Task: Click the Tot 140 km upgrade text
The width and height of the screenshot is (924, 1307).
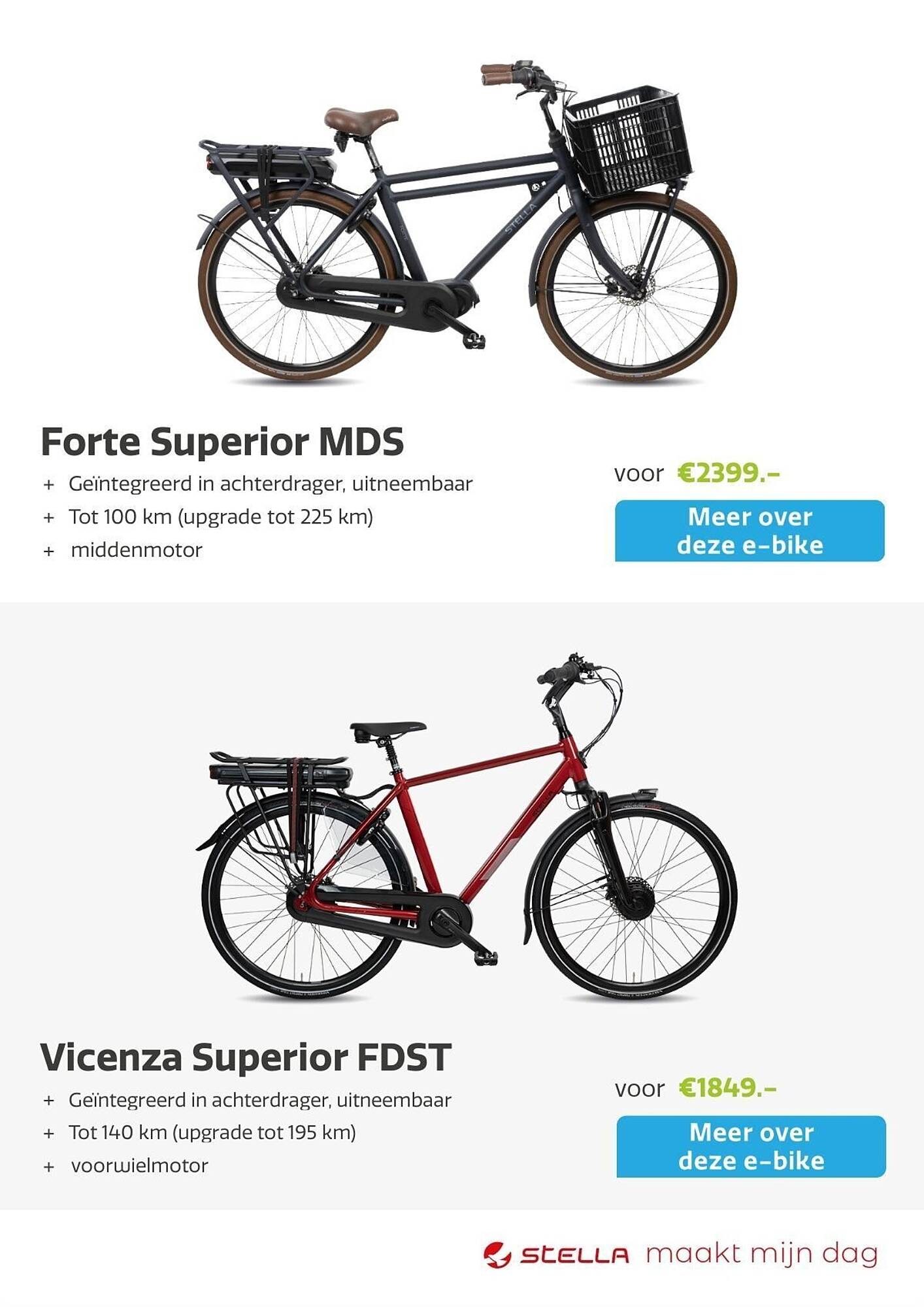Action: click(x=212, y=1133)
